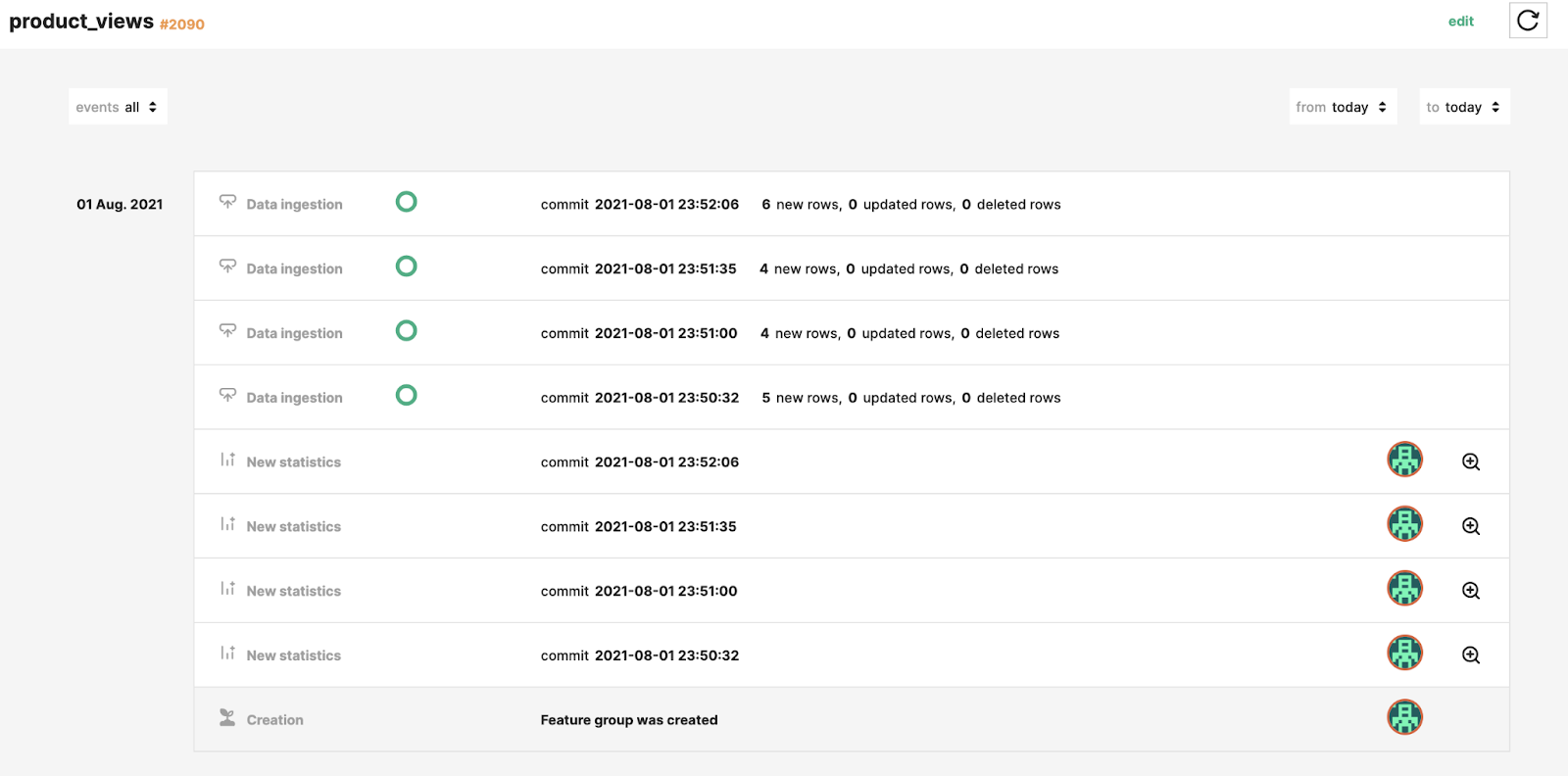Click the 01 Aug. 2021 date label
The height and width of the screenshot is (776, 1568).
(x=120, y=205)
